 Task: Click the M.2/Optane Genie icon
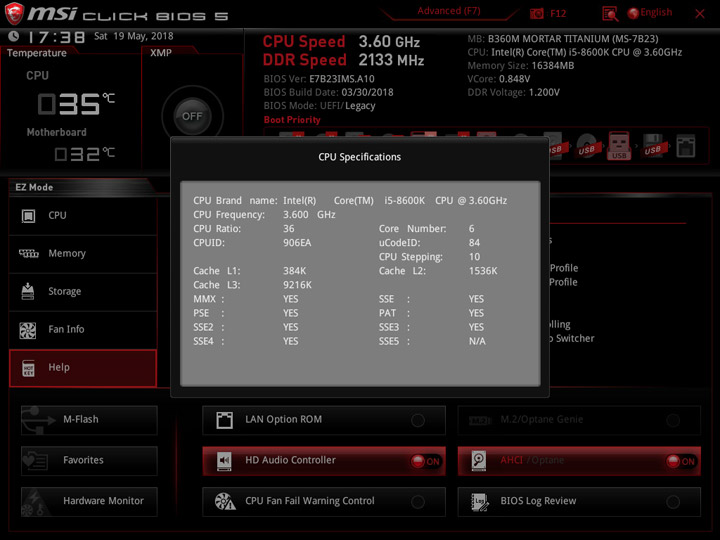click(x=480, y=420)
